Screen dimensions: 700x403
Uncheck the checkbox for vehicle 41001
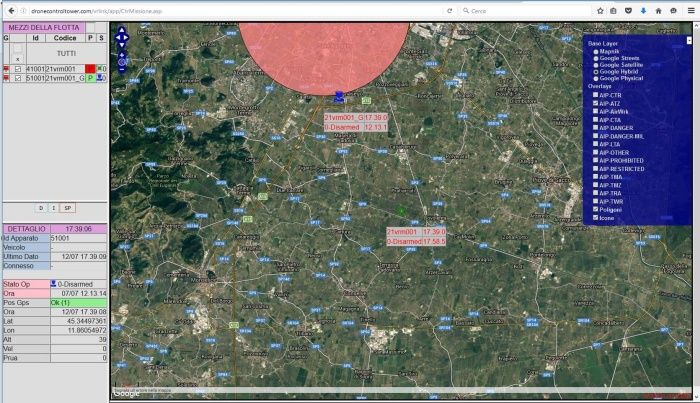click(x=17, y=69)
